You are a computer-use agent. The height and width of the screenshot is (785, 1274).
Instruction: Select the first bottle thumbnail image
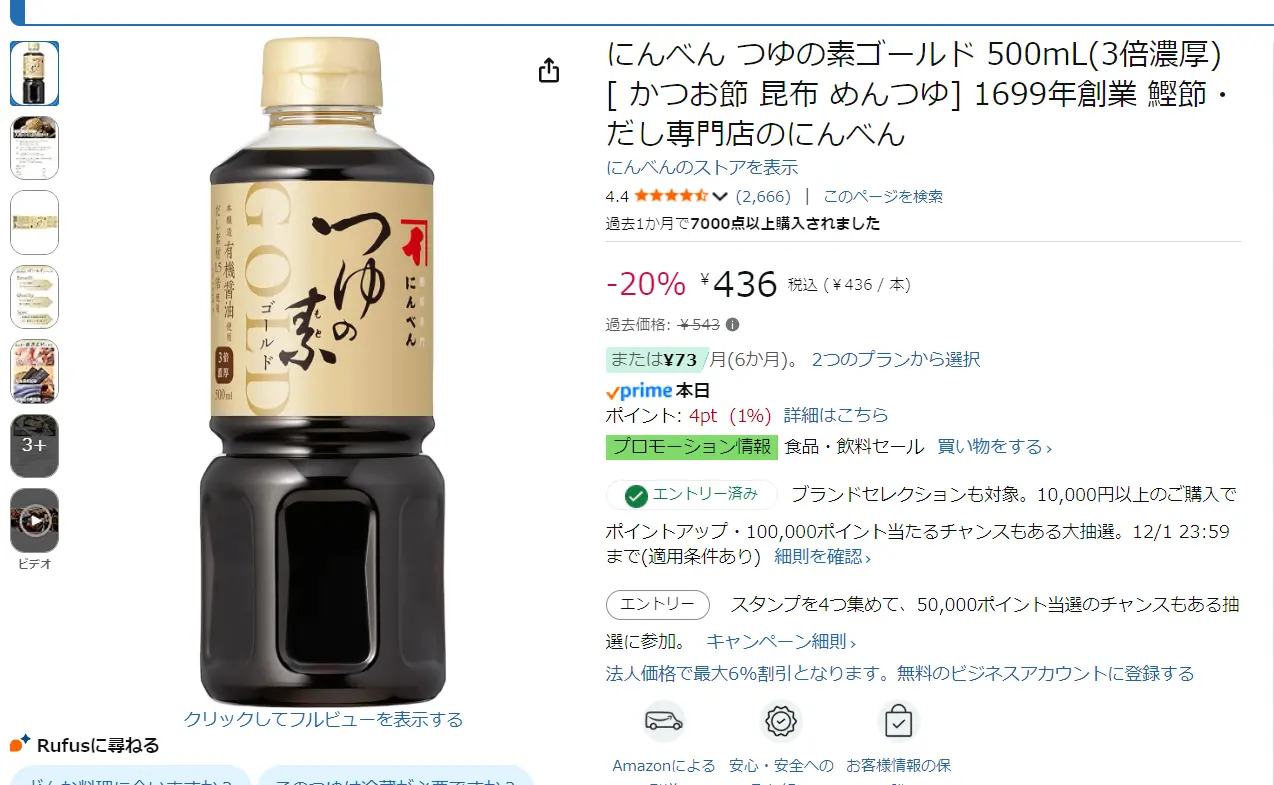35,73
